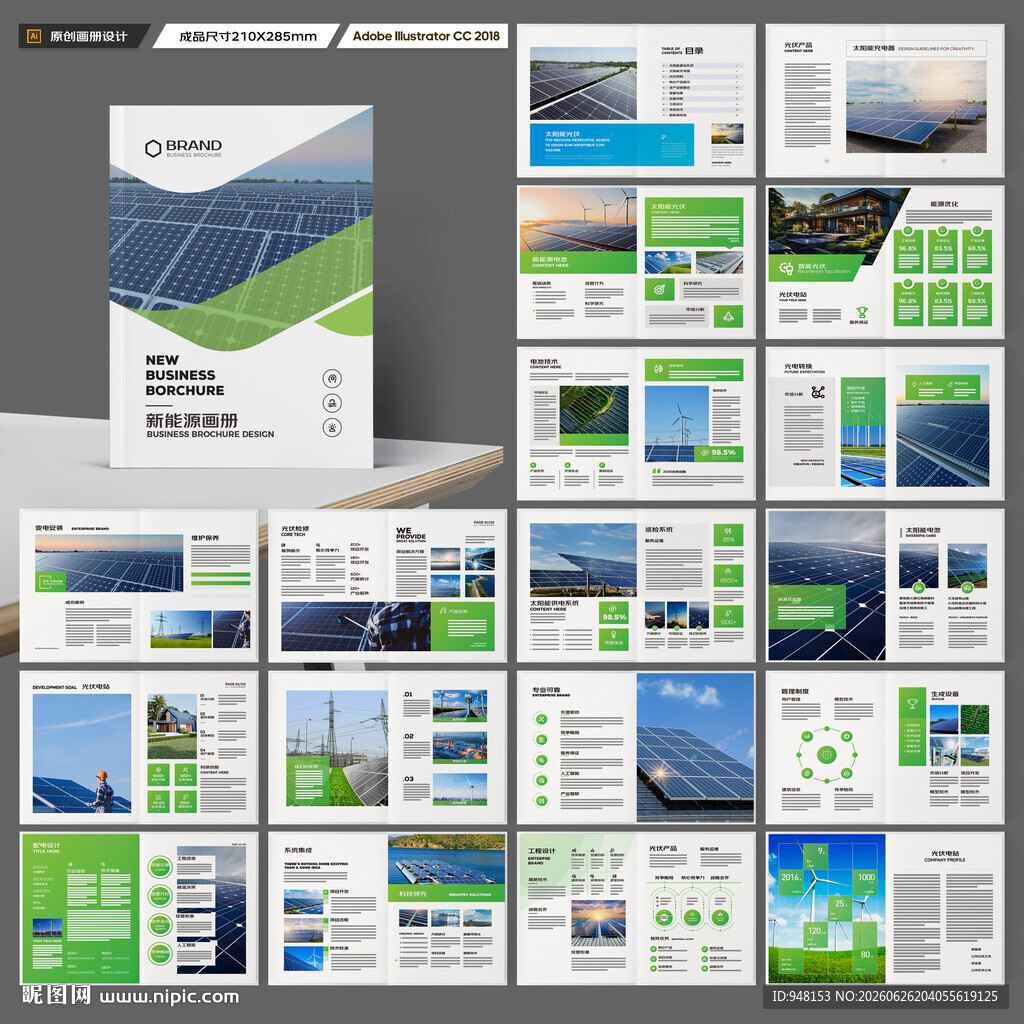The height and width of the screenshot is (1024, 1024).
Task: Open the panel-cleaning worker photo
Action: coord(355,626)
